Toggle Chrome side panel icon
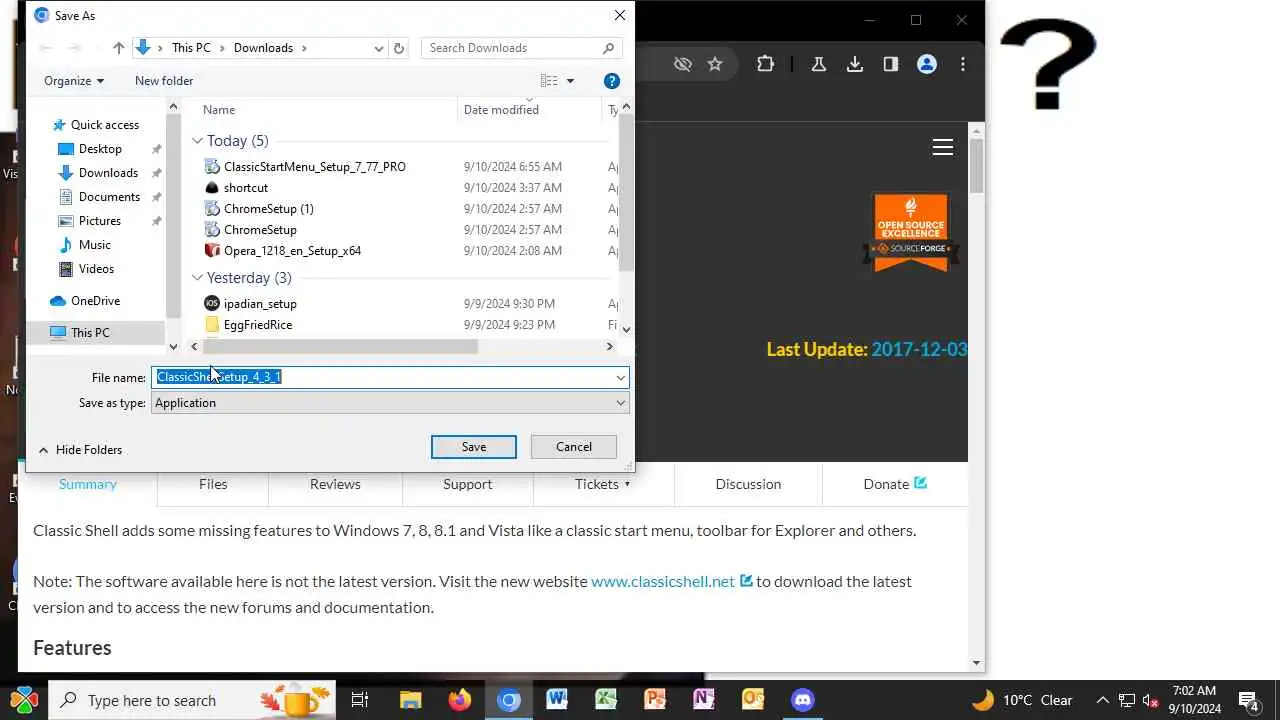 [x=891, y=64]
